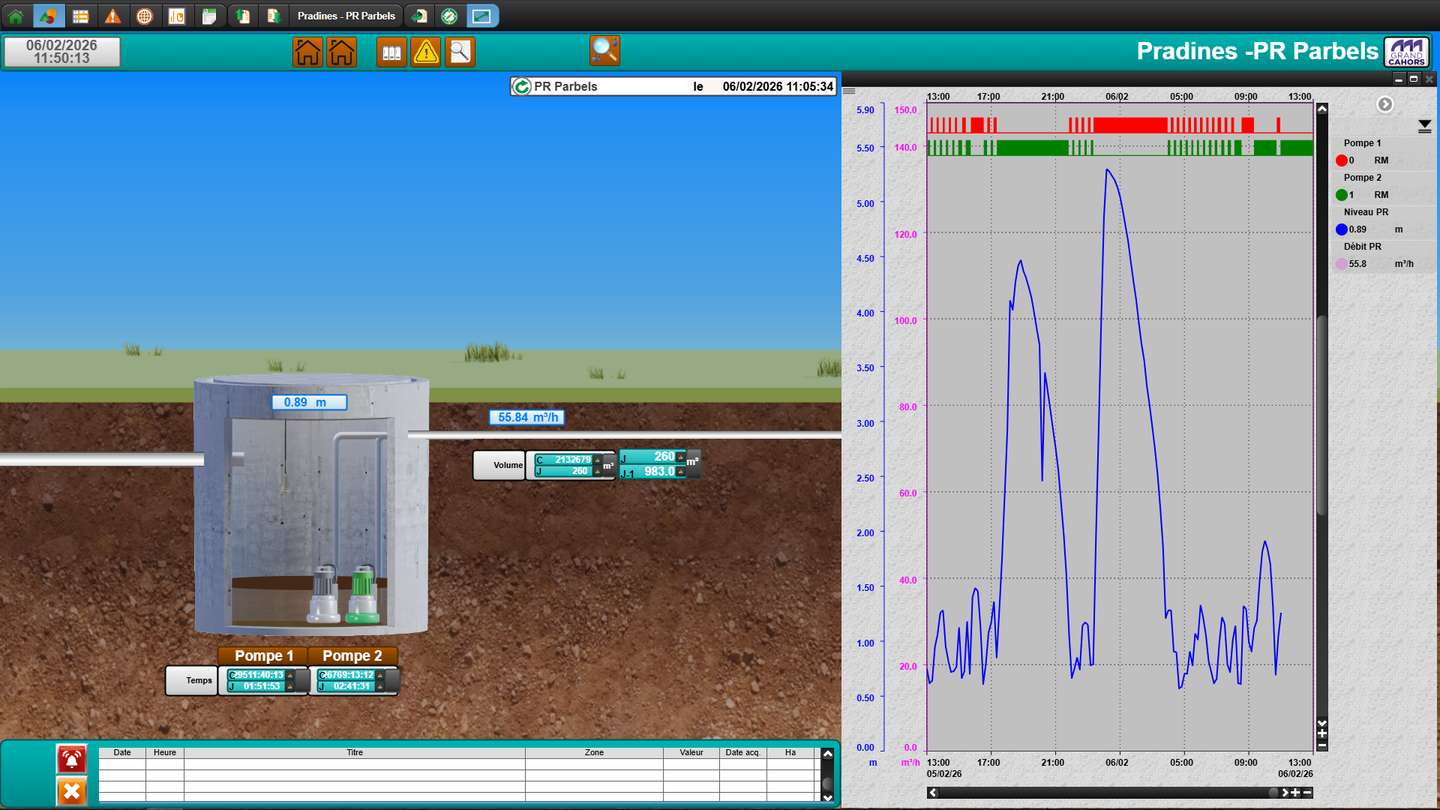Select the Pradines - PR Parbels tab
This screenshot has width=1440, height=810.
pyautogui.click(x=346, y=16)
